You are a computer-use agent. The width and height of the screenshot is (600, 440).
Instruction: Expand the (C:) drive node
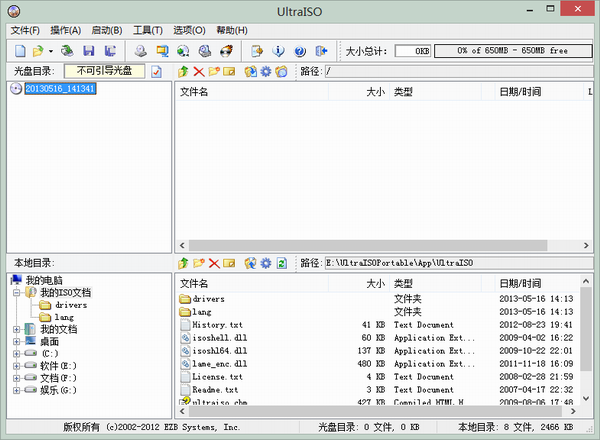tap(16, 354)
